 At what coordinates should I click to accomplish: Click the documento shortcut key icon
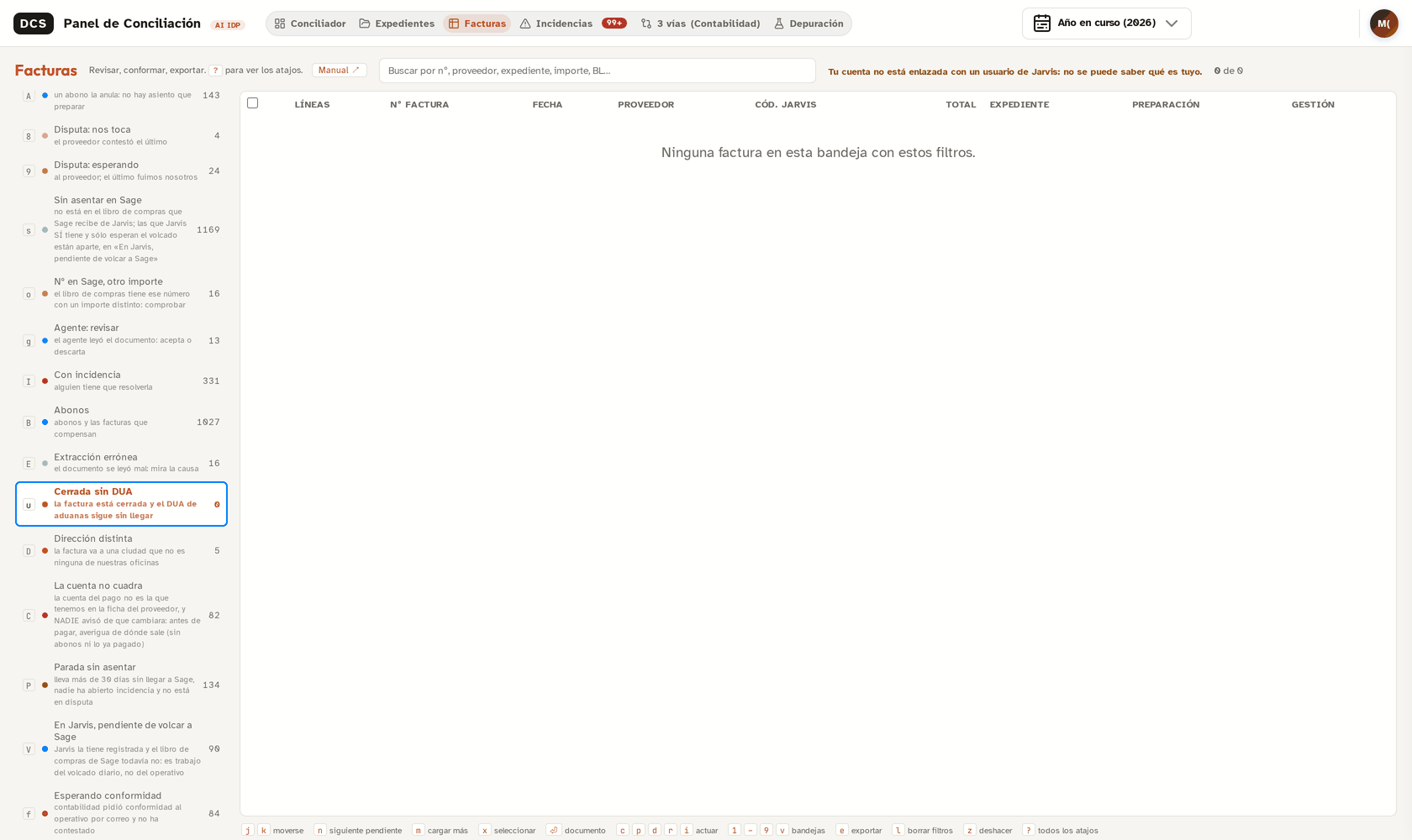point(554,830)
